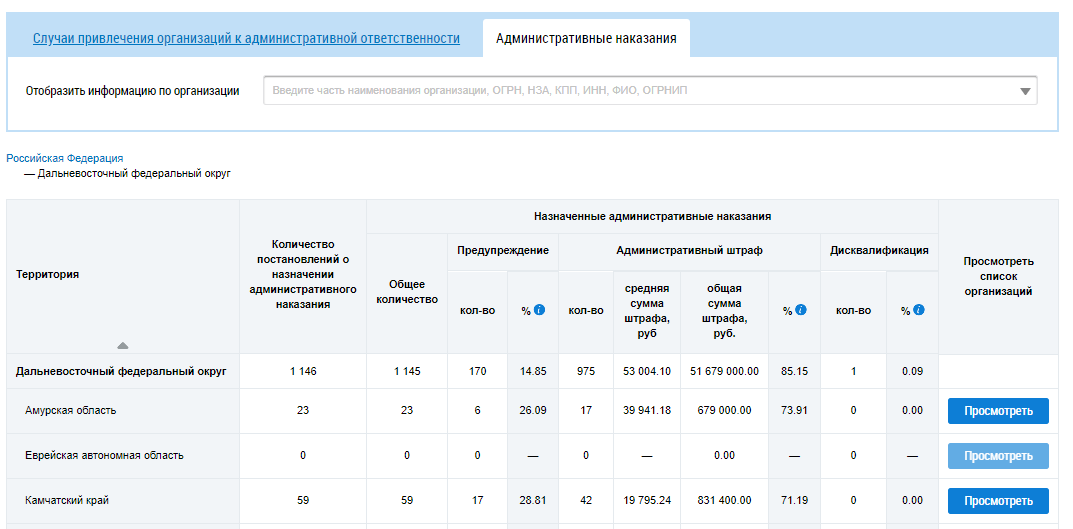Click Дальневосточный федеральный округ in the breadcrumb
Screen dimensions: 1073x529
(x=134, y=173)
